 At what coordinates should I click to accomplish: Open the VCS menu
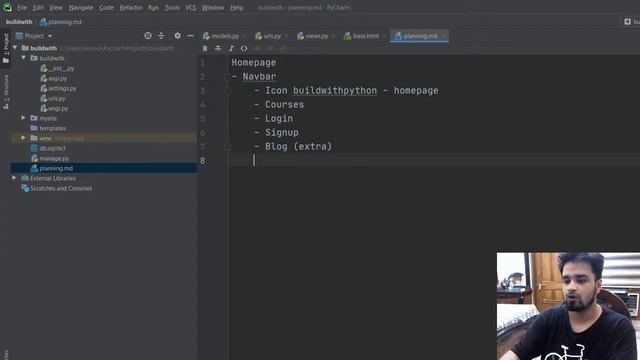pyautogui.click(x=191, y=7)
